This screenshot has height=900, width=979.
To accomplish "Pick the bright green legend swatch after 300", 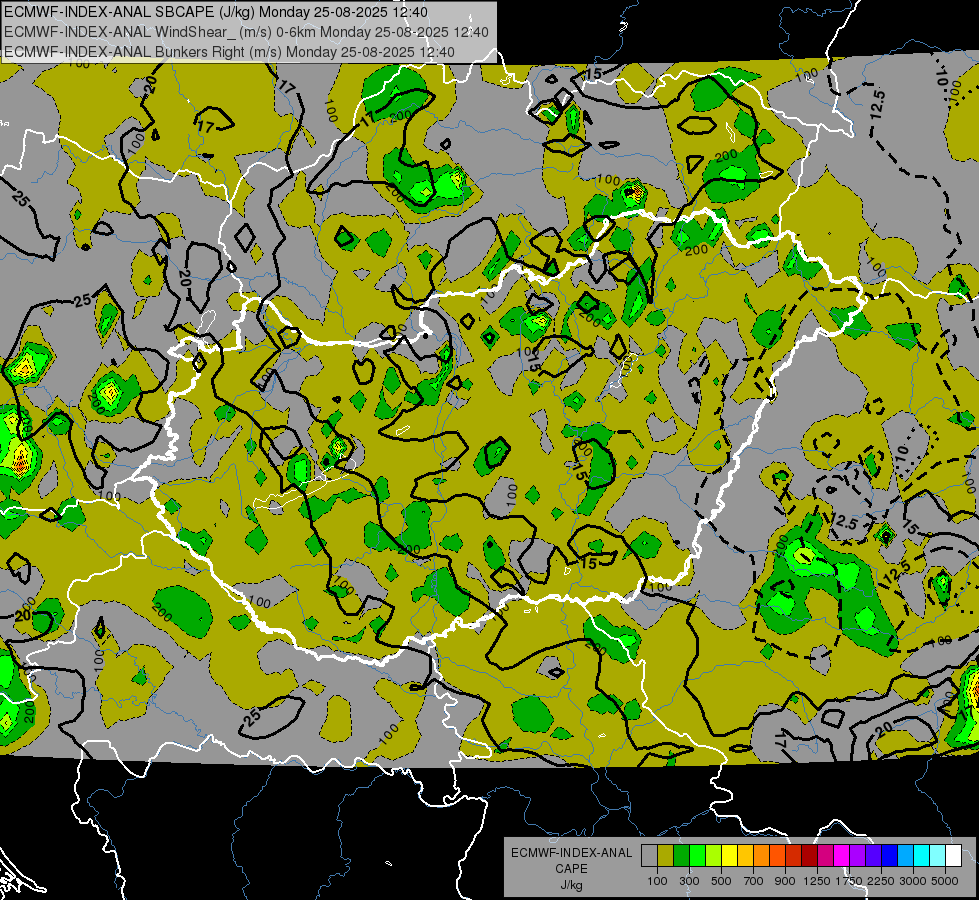I will pyautogui.click(x=697, y=855).
